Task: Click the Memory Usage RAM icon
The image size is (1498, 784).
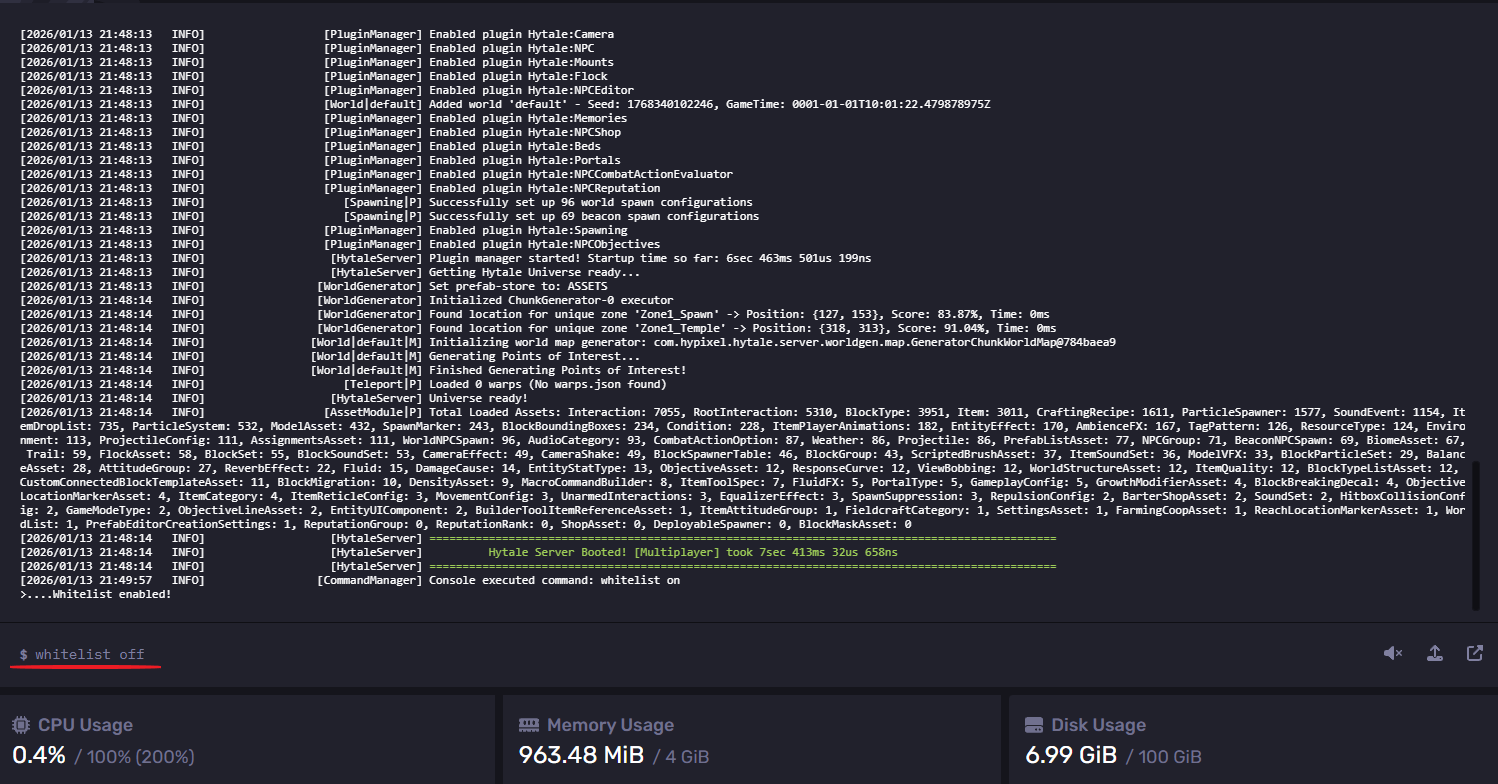Action: point(529,725)
